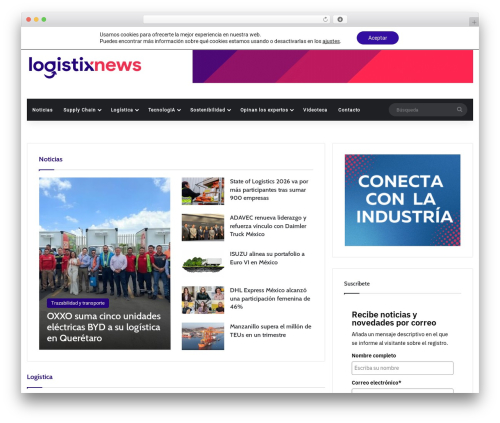Open the Manzanillo port thumbnail
The image size is (500, 423).
coord(203,336)
